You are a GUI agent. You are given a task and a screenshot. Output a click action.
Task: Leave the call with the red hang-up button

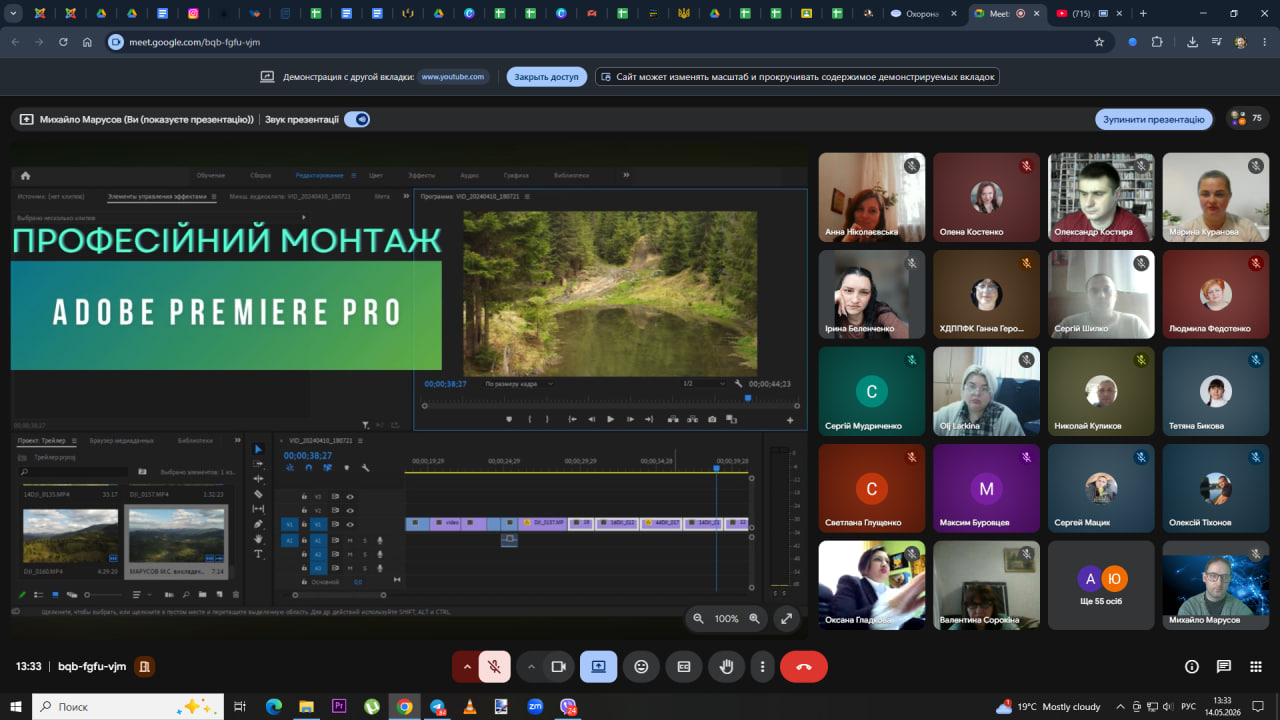click(x=804, y=666)
